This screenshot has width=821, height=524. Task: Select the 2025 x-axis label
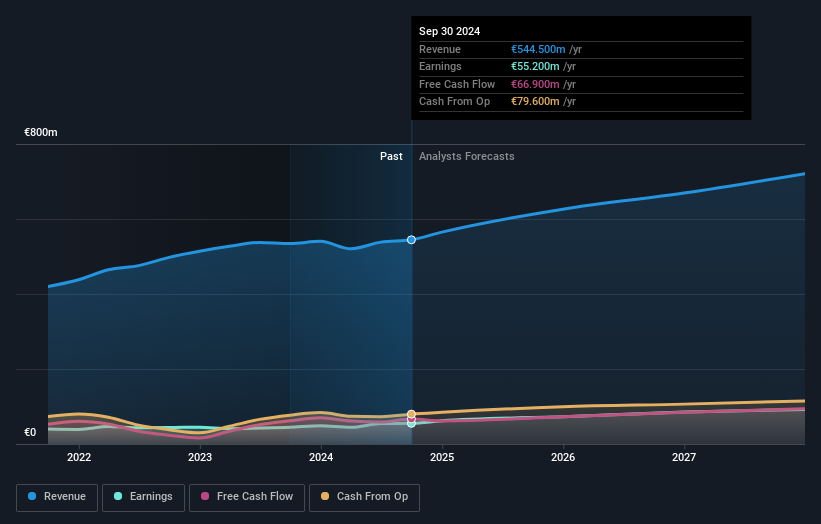coord(442,457)
